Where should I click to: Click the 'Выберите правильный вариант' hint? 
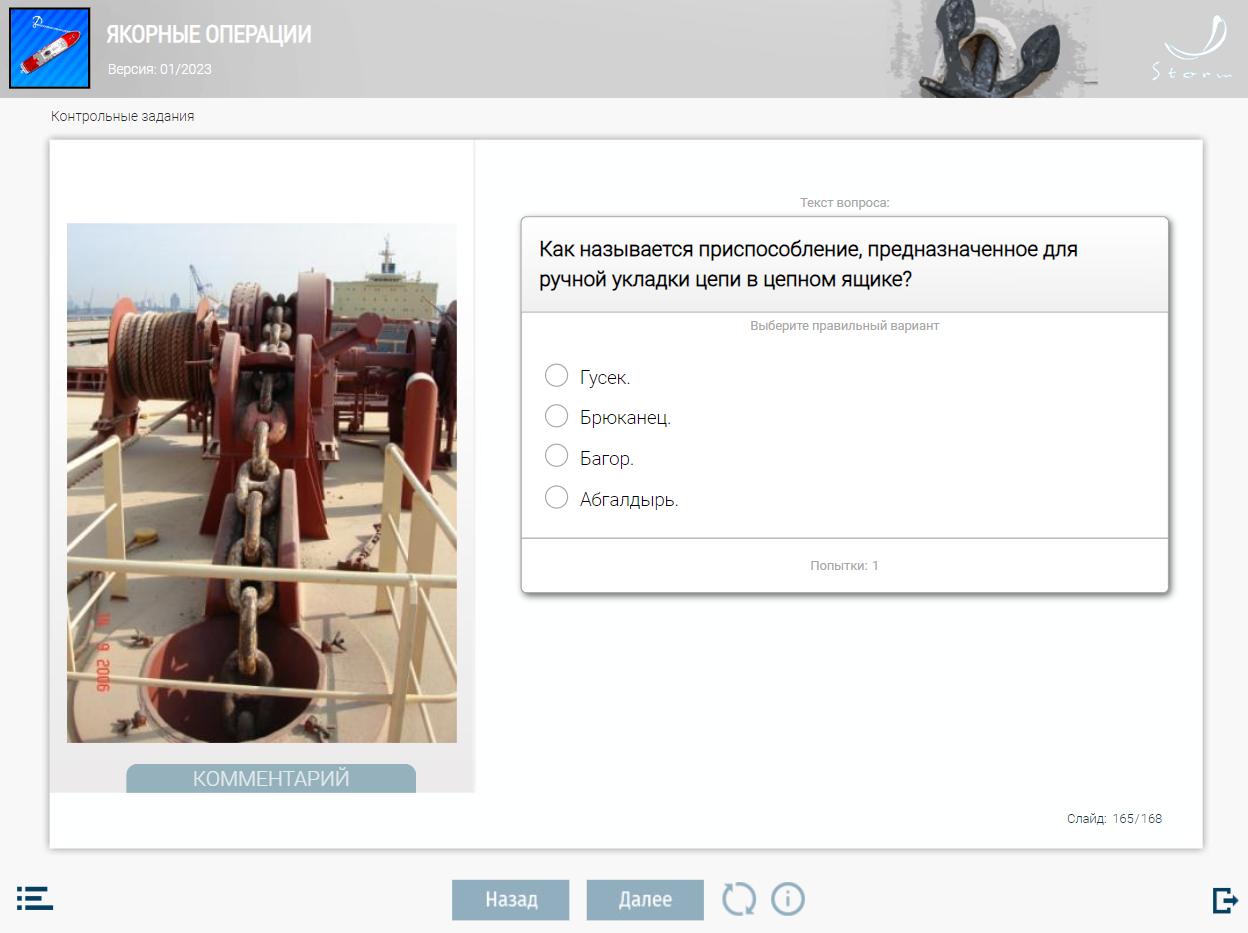click(x=845, y=326)
